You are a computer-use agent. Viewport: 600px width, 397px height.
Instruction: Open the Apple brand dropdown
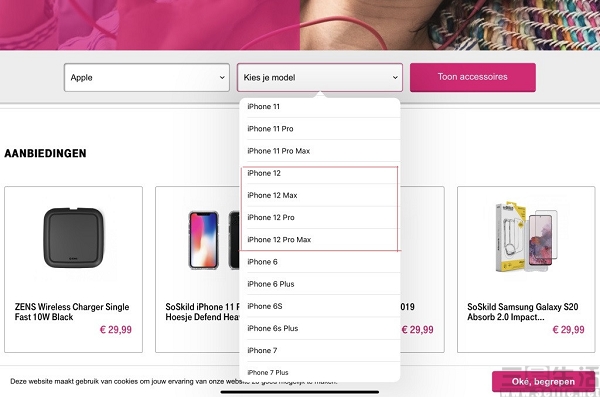tap(147, 77)
